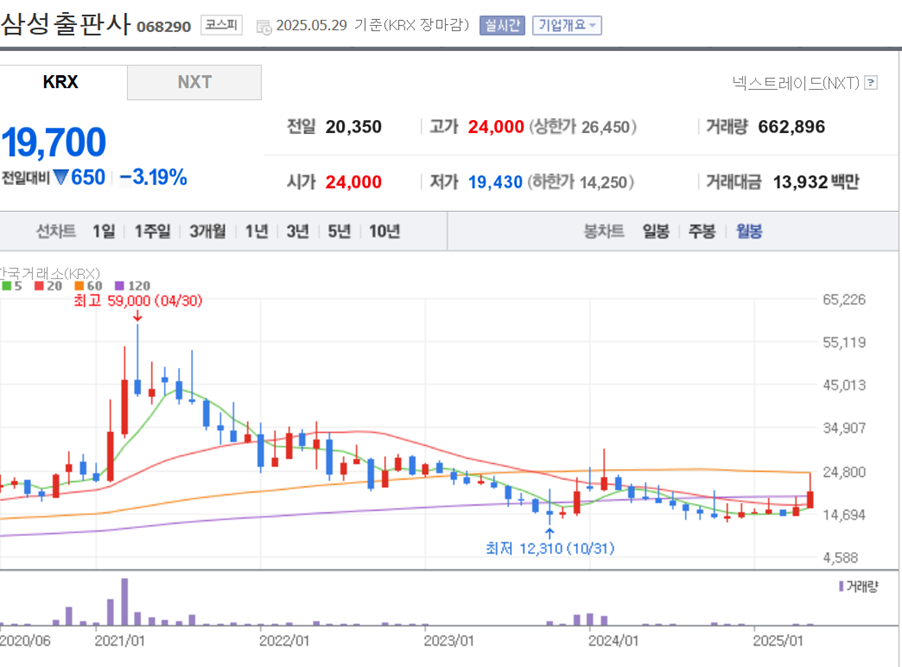Switch line chart to 10년
Viewport: 902px width, 667px height.
(x=385, y=231)
